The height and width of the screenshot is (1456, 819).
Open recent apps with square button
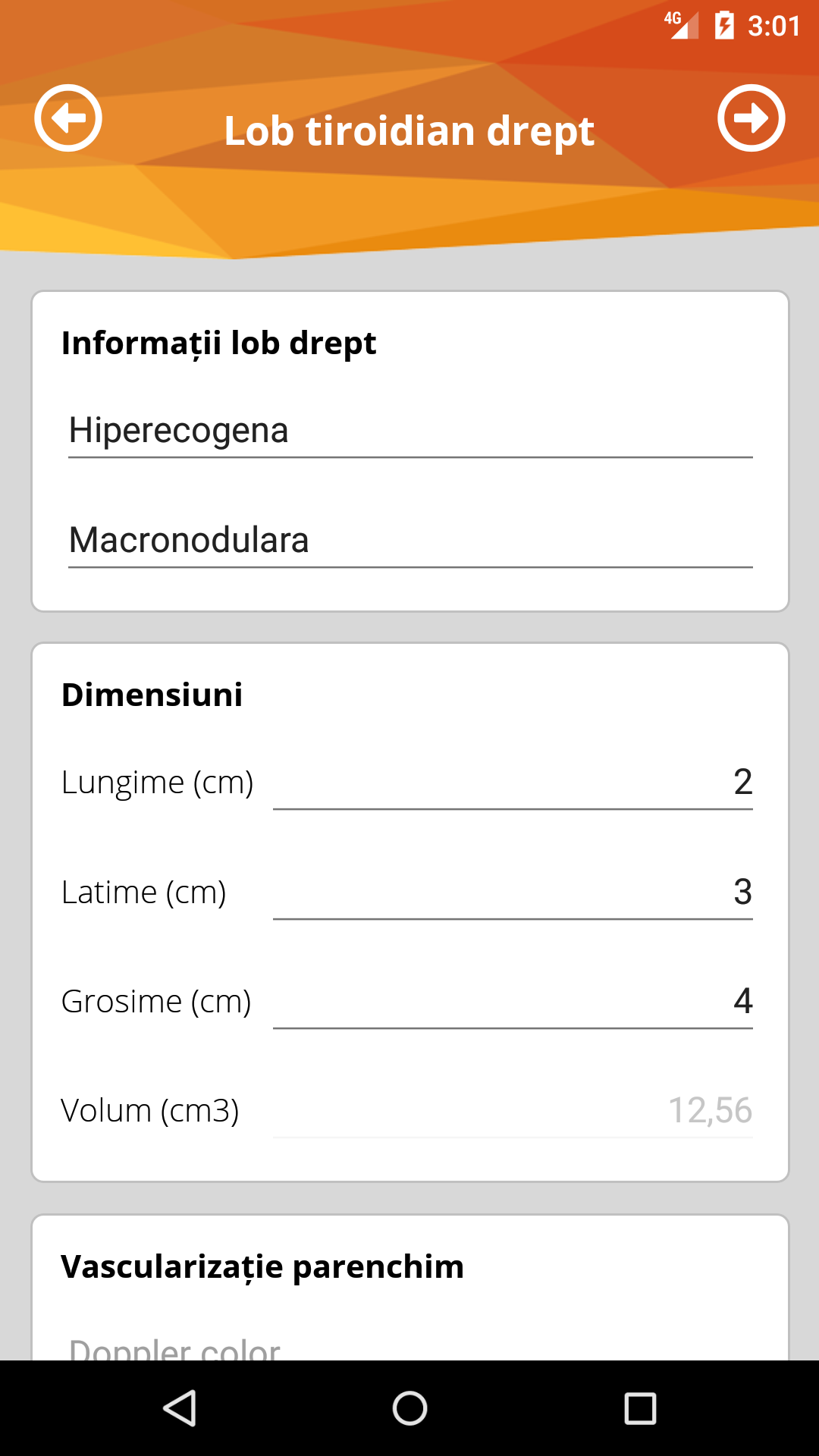pyautogui.click(x=640, y=1409)
